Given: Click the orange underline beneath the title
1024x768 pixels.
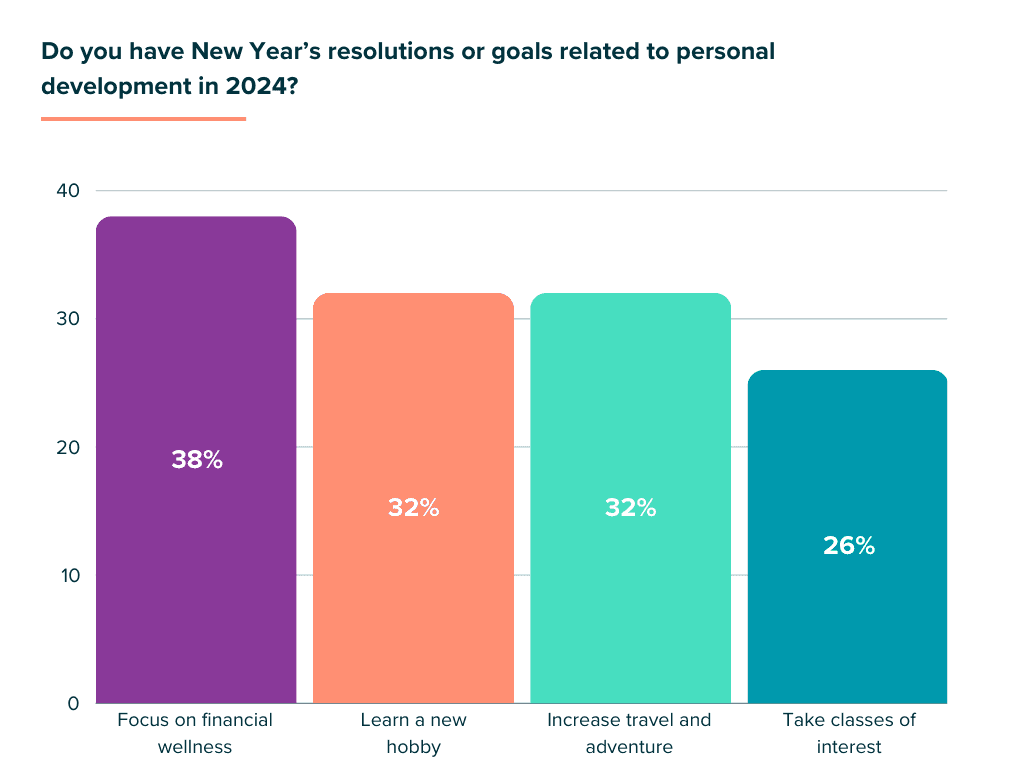Looking at the screenshot, I should click(143, 119).
